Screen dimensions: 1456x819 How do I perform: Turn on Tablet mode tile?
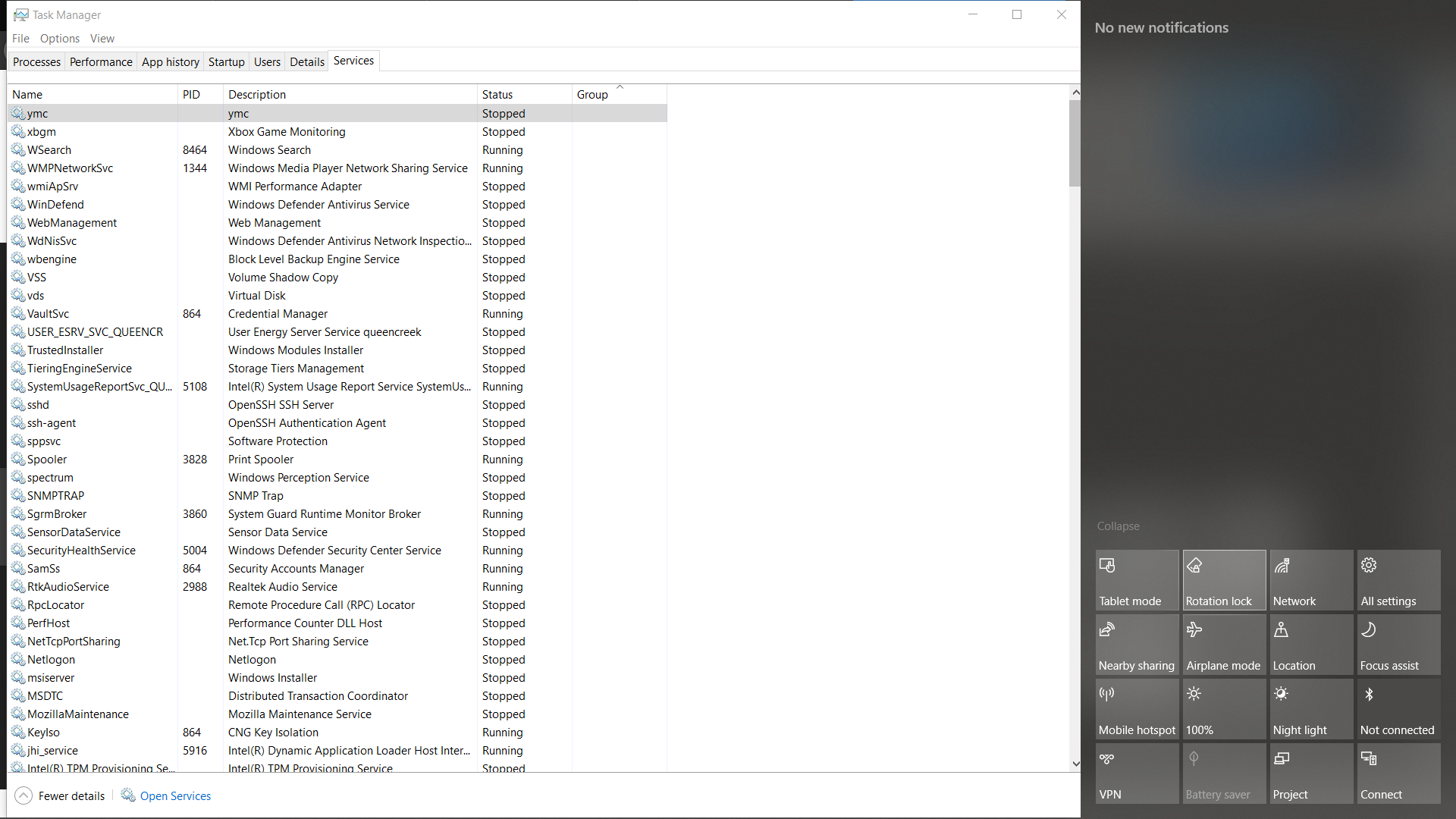click(x=1136, y=580)
